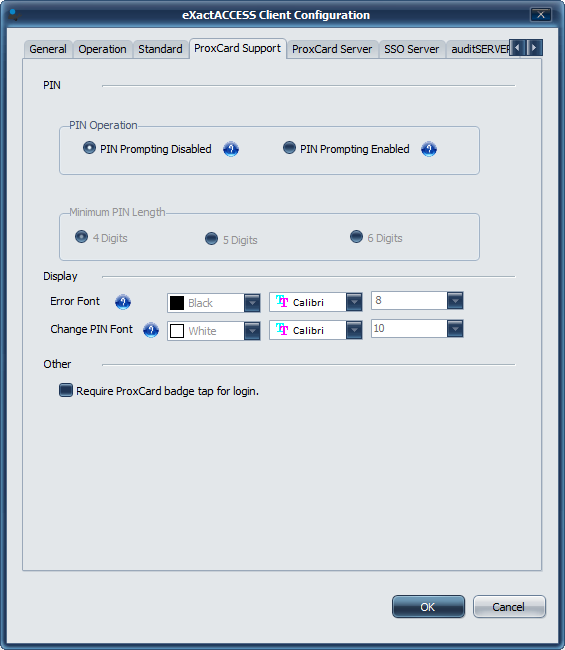This screenshot has width=565, height=650.
Task: Expand Change PIN Font size dropdown showing 10
Action: (x=455, y=329)
